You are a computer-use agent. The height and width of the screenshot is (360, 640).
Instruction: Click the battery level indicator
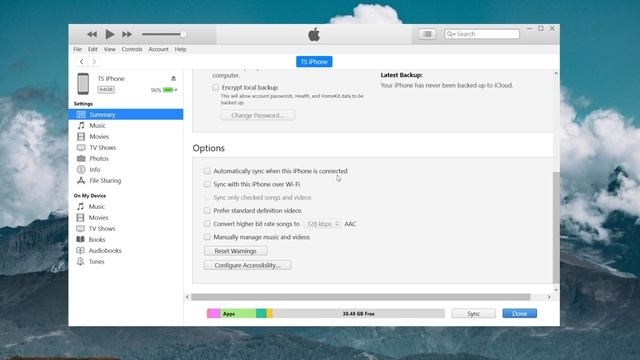pyautogui.click(x=168, y=90)
